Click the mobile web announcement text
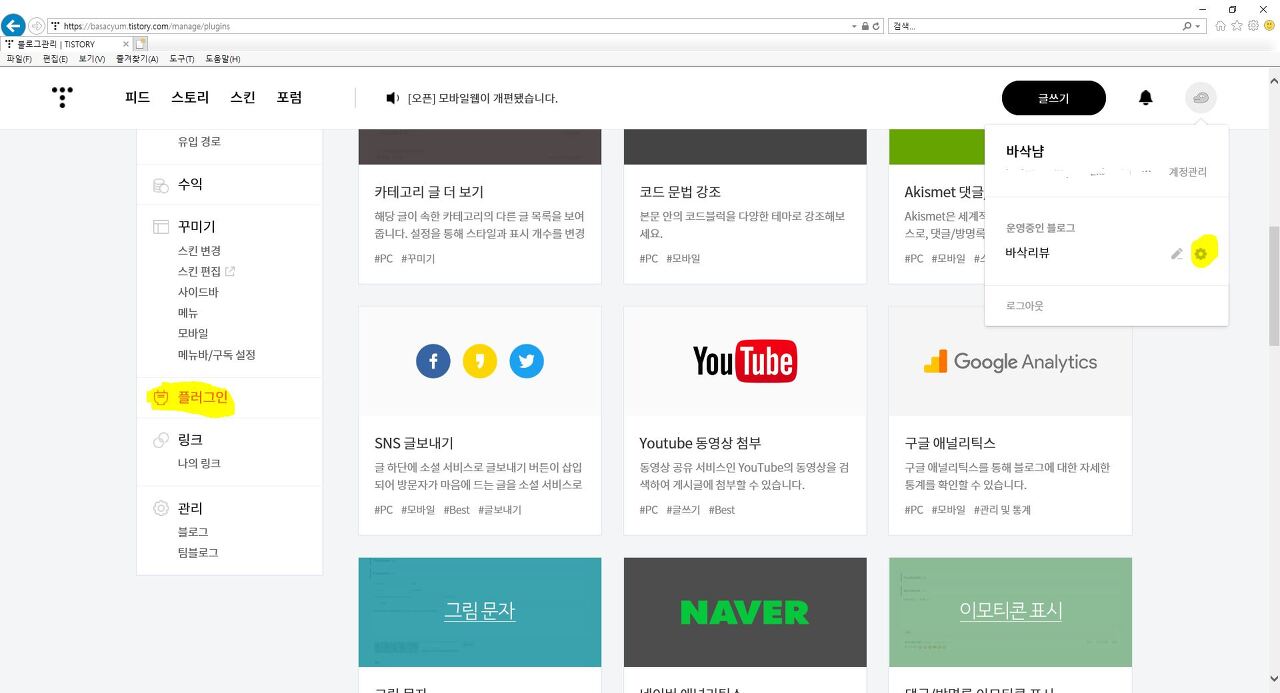This screenshot has height=693, width=1280. point(482,98)
